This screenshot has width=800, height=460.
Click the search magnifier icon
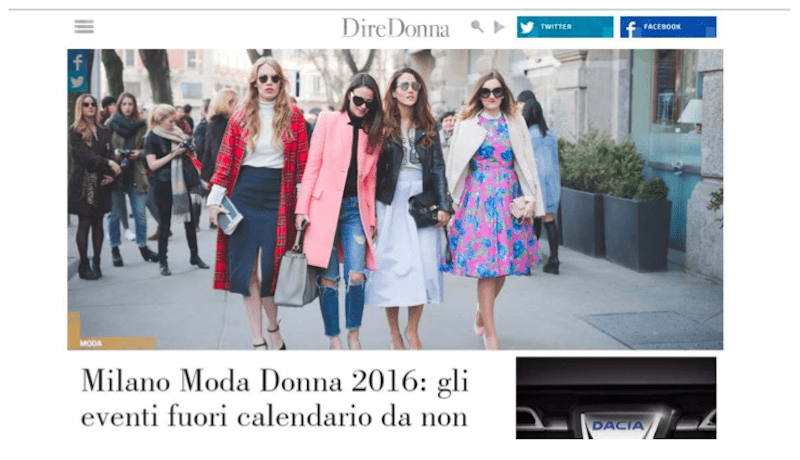477,27
